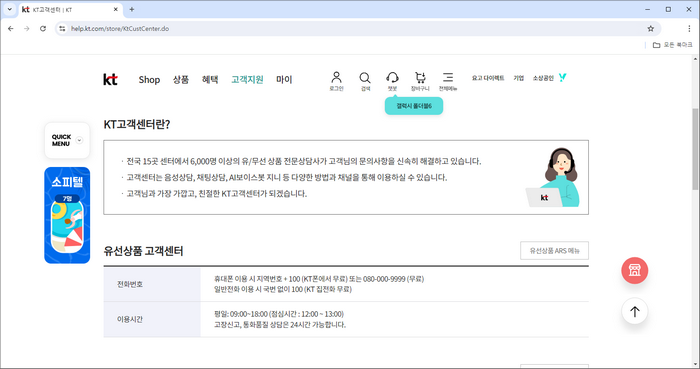Click the Y icon next to 소상공인
700x369 pixels.
point(562,77)
